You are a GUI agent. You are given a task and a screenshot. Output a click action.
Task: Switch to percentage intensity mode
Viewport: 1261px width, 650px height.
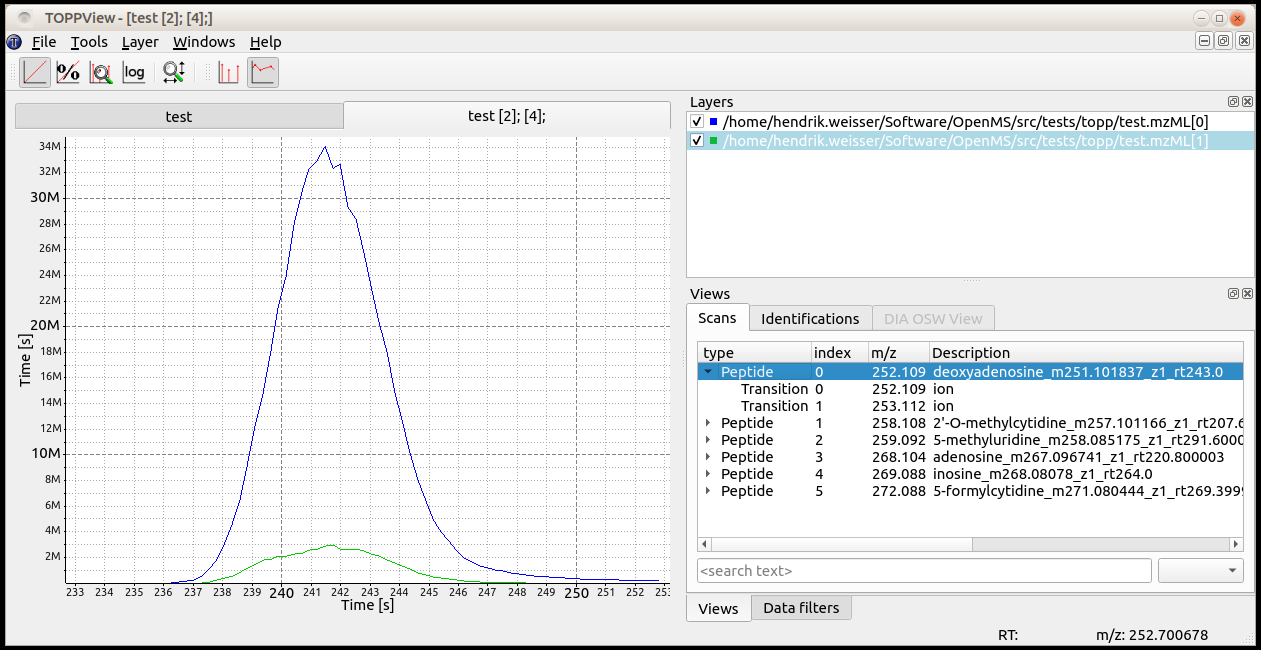[68, 71]
